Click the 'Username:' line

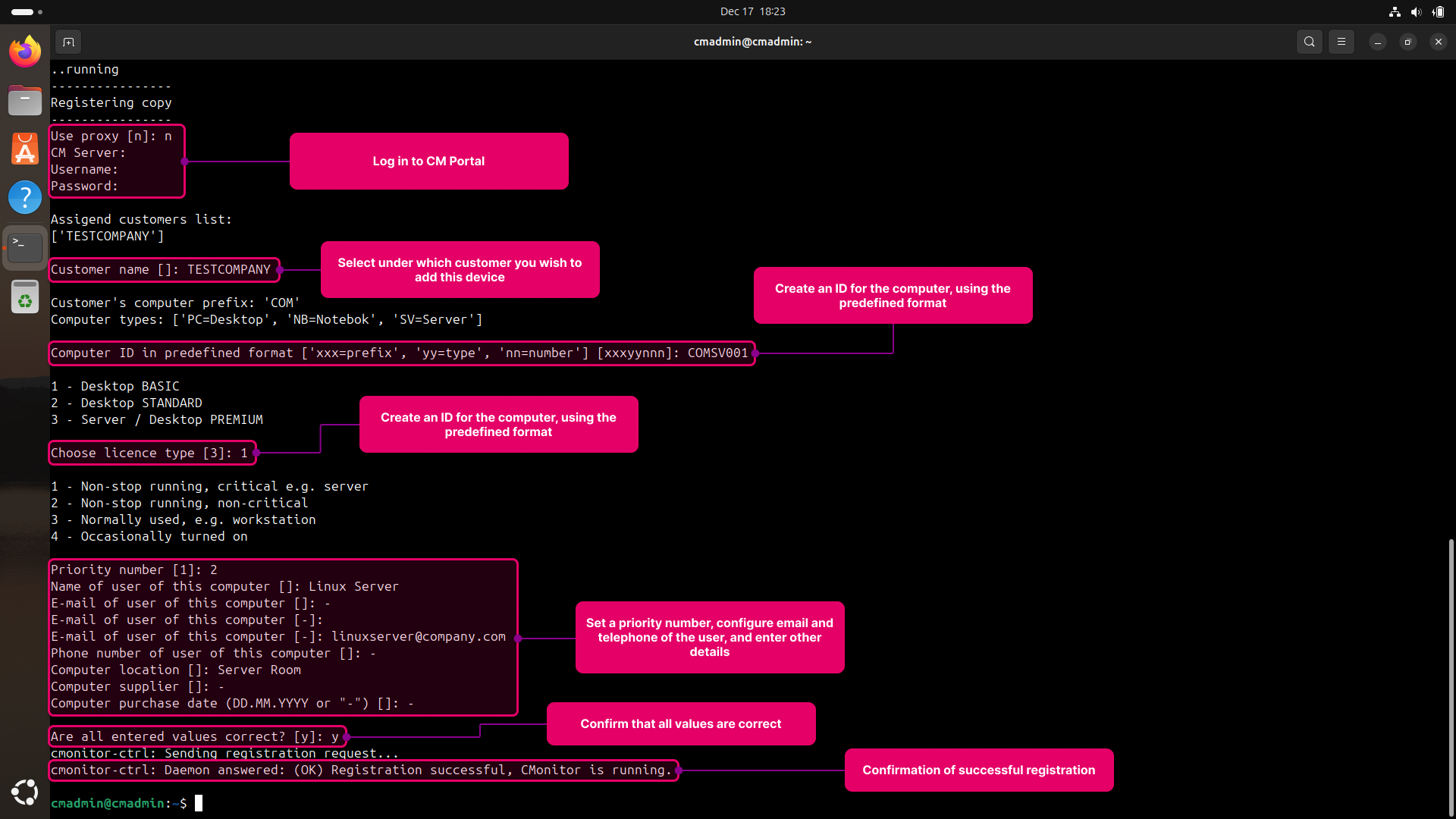pos(85,169)
